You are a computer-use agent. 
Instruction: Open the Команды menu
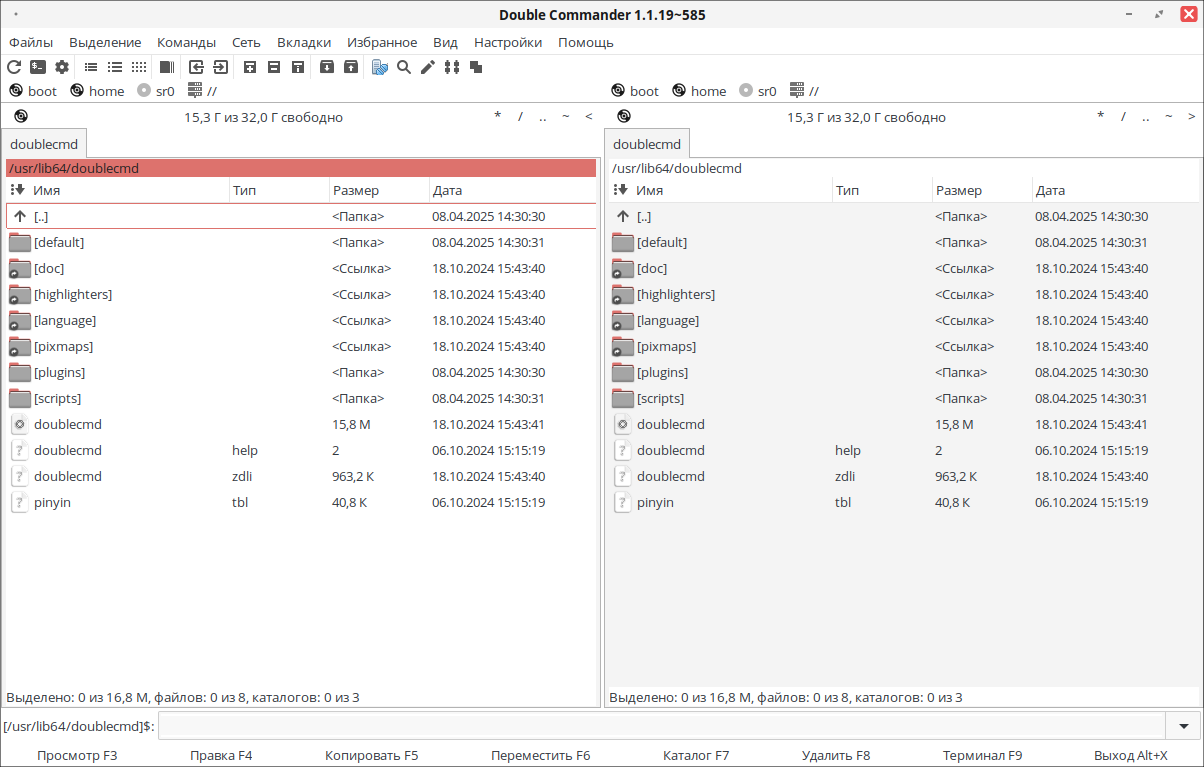coord(187,42)
